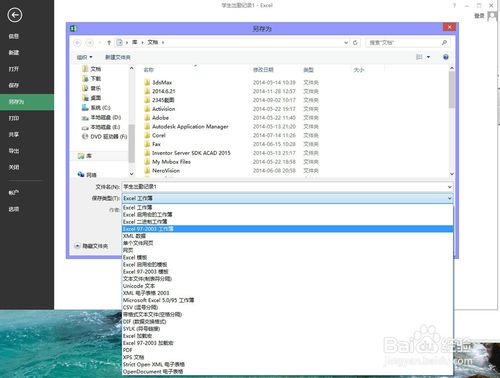Choose Excel 97-2003 加载宏 file type

pyautogui.click(x=287, y=343)
